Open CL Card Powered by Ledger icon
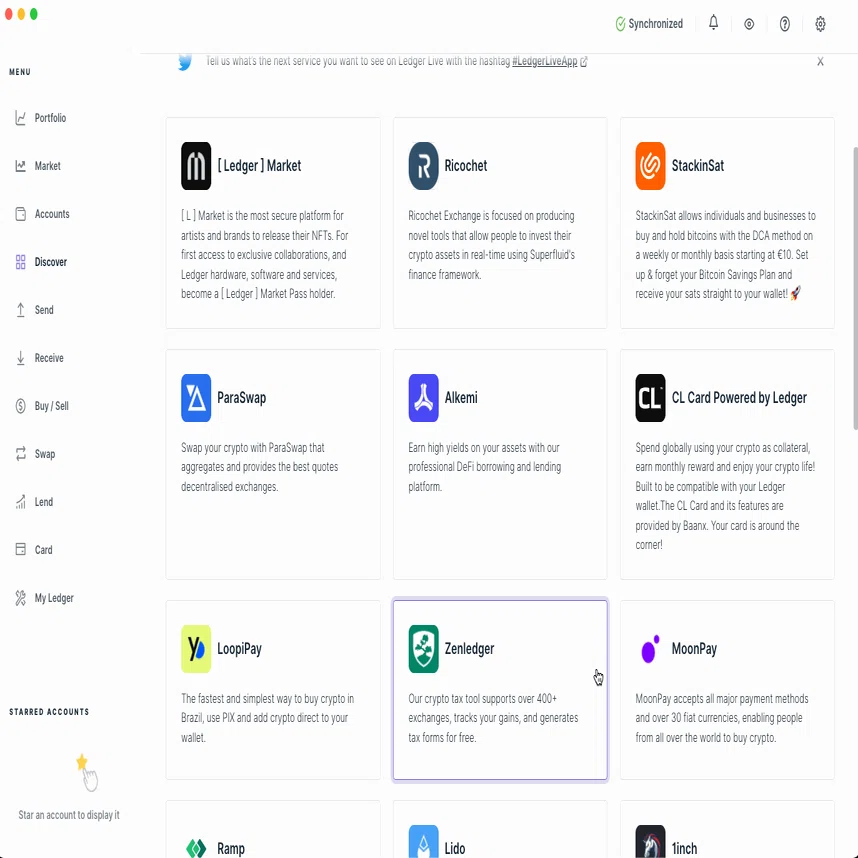858x858 pixels. coord(650,398)
